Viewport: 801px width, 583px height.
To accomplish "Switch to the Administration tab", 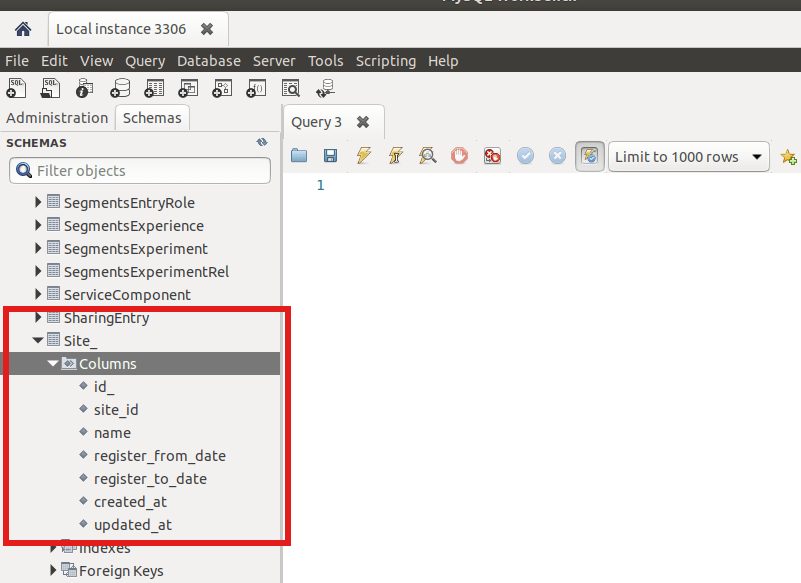I will [x=57, y=118].
